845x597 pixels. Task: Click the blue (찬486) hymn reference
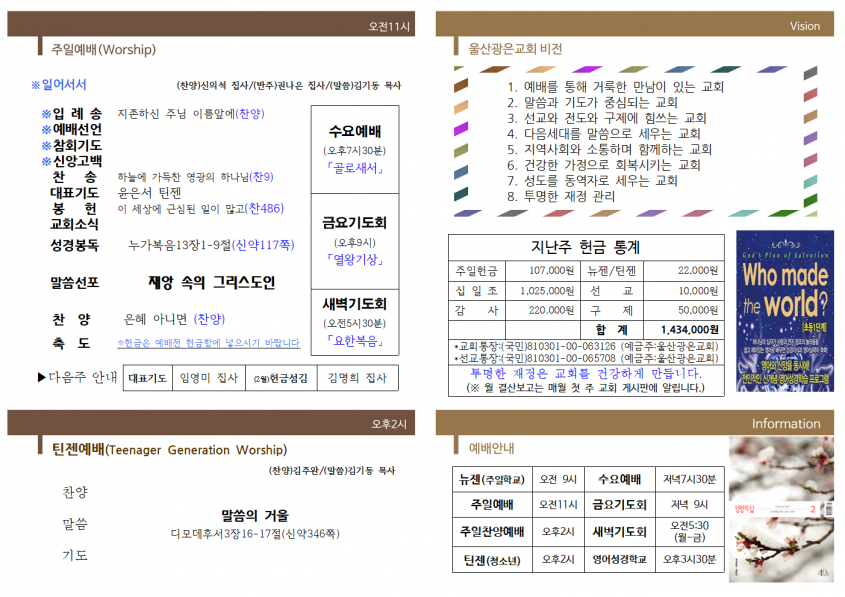(x=264, y=209)
